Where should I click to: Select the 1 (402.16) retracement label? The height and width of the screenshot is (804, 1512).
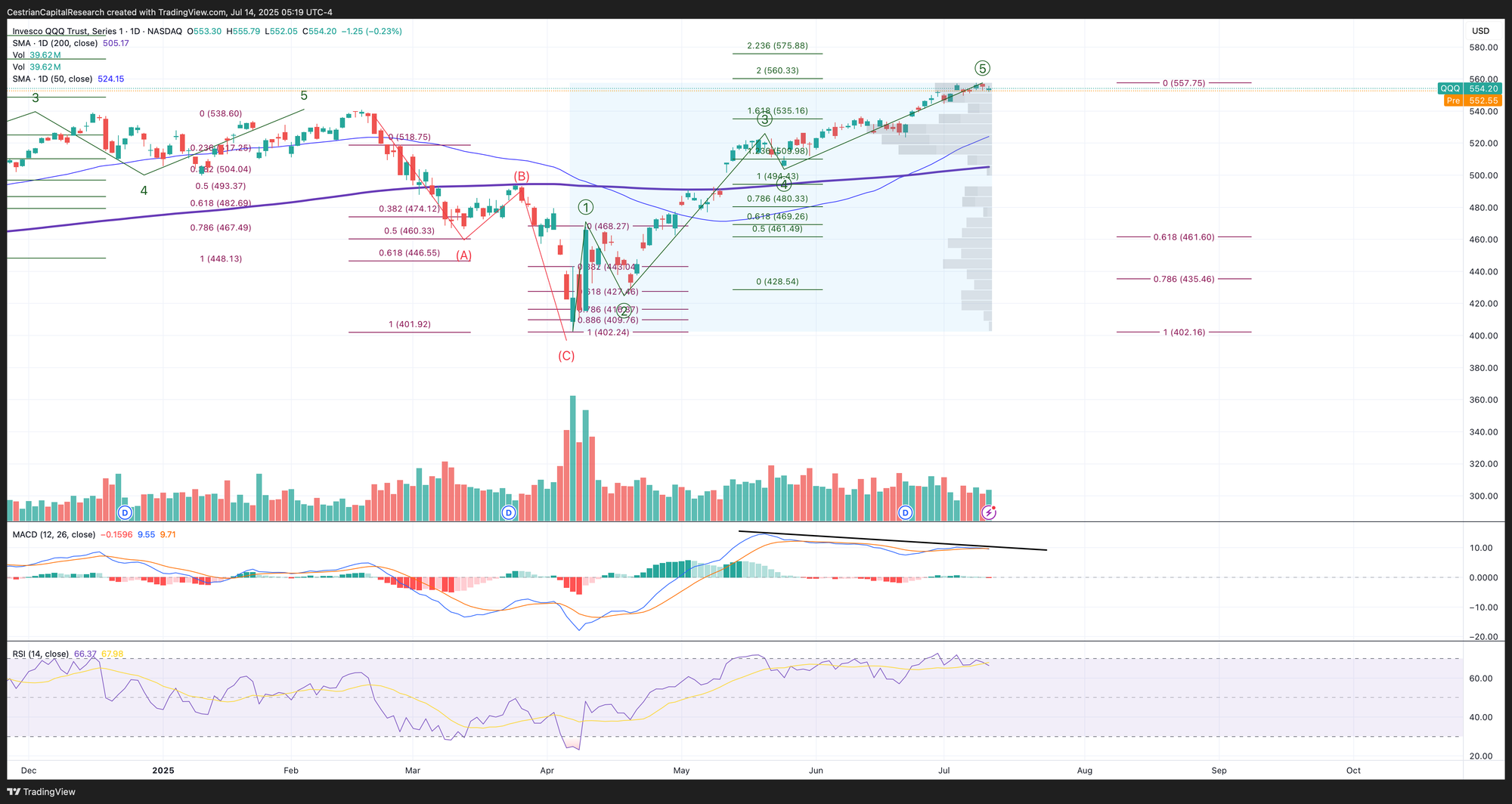point(1184,332)
